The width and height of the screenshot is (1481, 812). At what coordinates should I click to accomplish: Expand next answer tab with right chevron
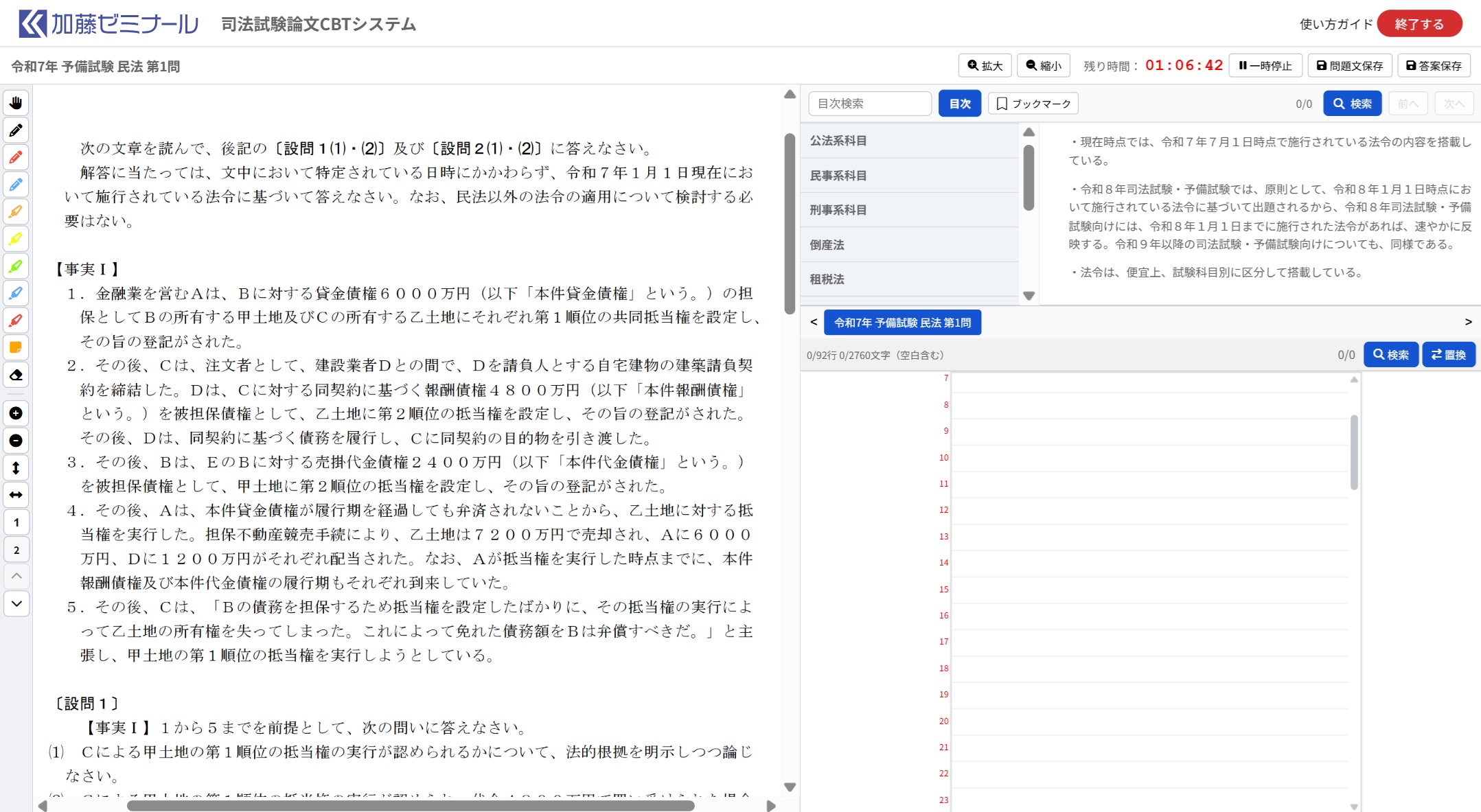(1468, 322)
